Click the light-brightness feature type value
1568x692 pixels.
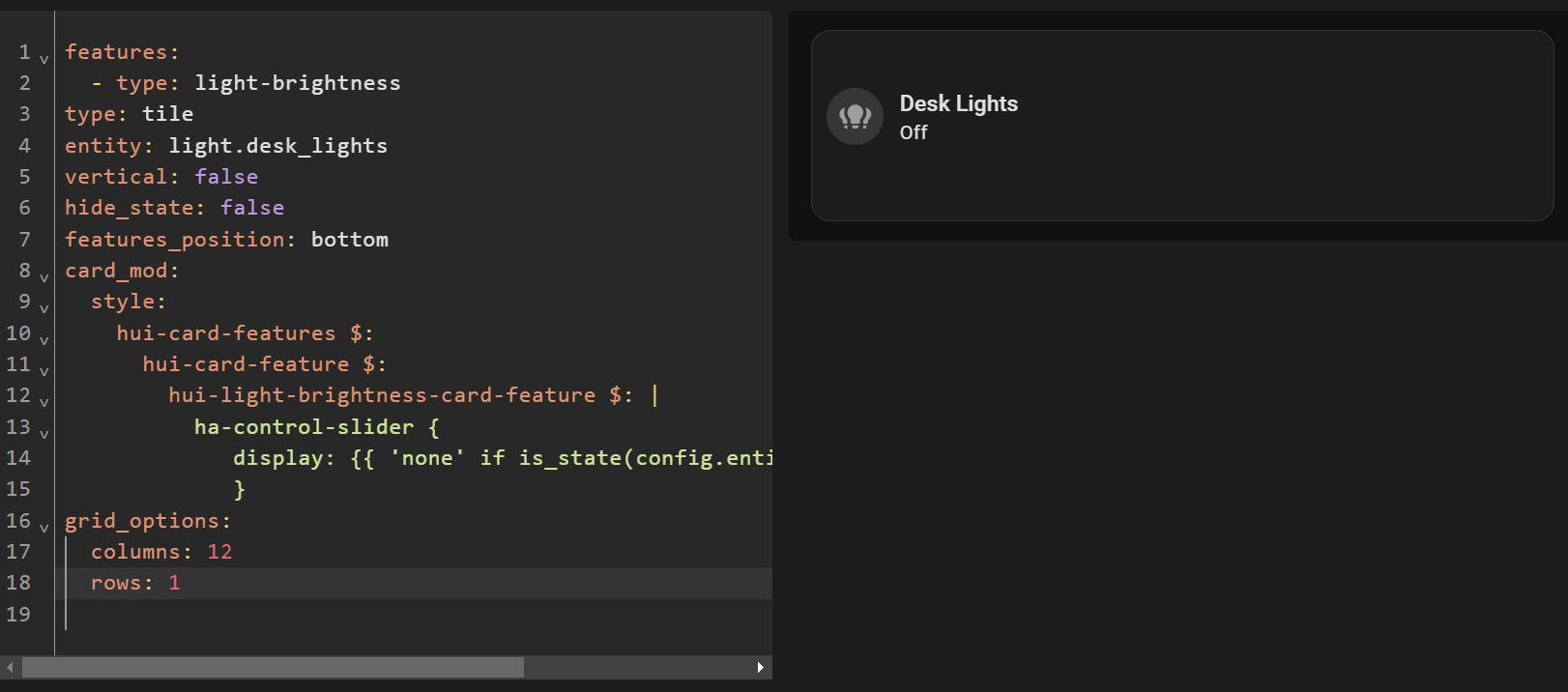[297, 83]
